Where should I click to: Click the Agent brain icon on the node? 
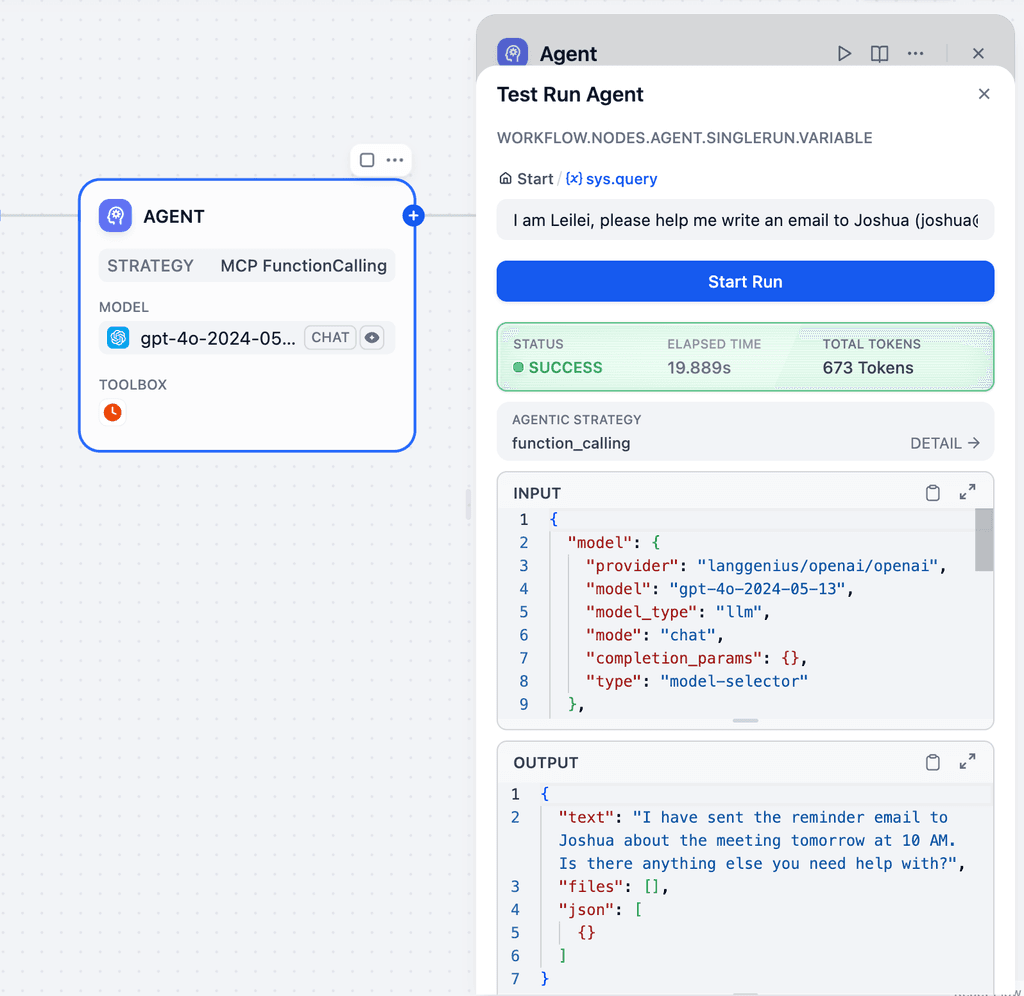click(115, 216)
